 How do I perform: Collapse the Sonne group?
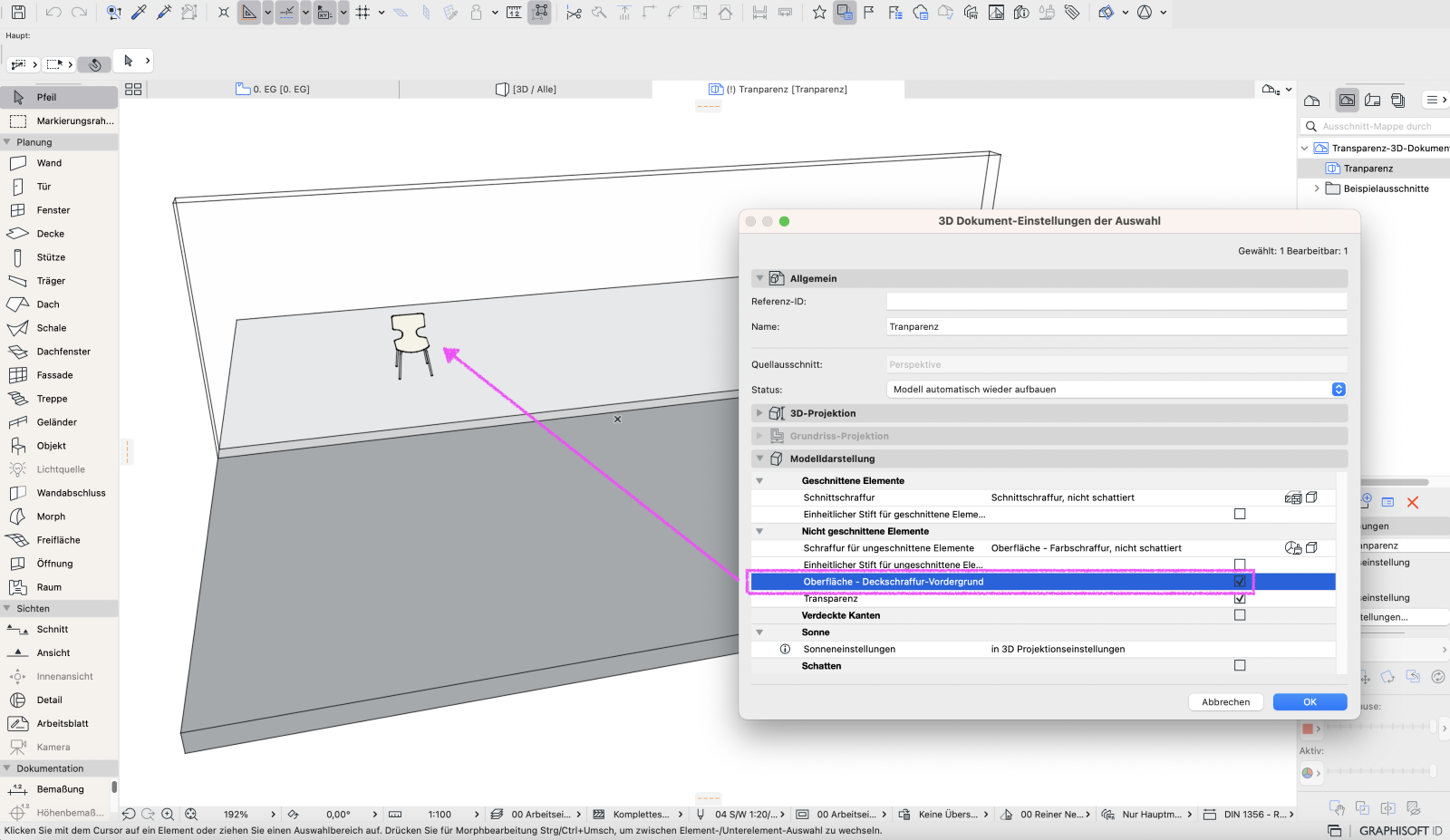[x=759, y=632]
